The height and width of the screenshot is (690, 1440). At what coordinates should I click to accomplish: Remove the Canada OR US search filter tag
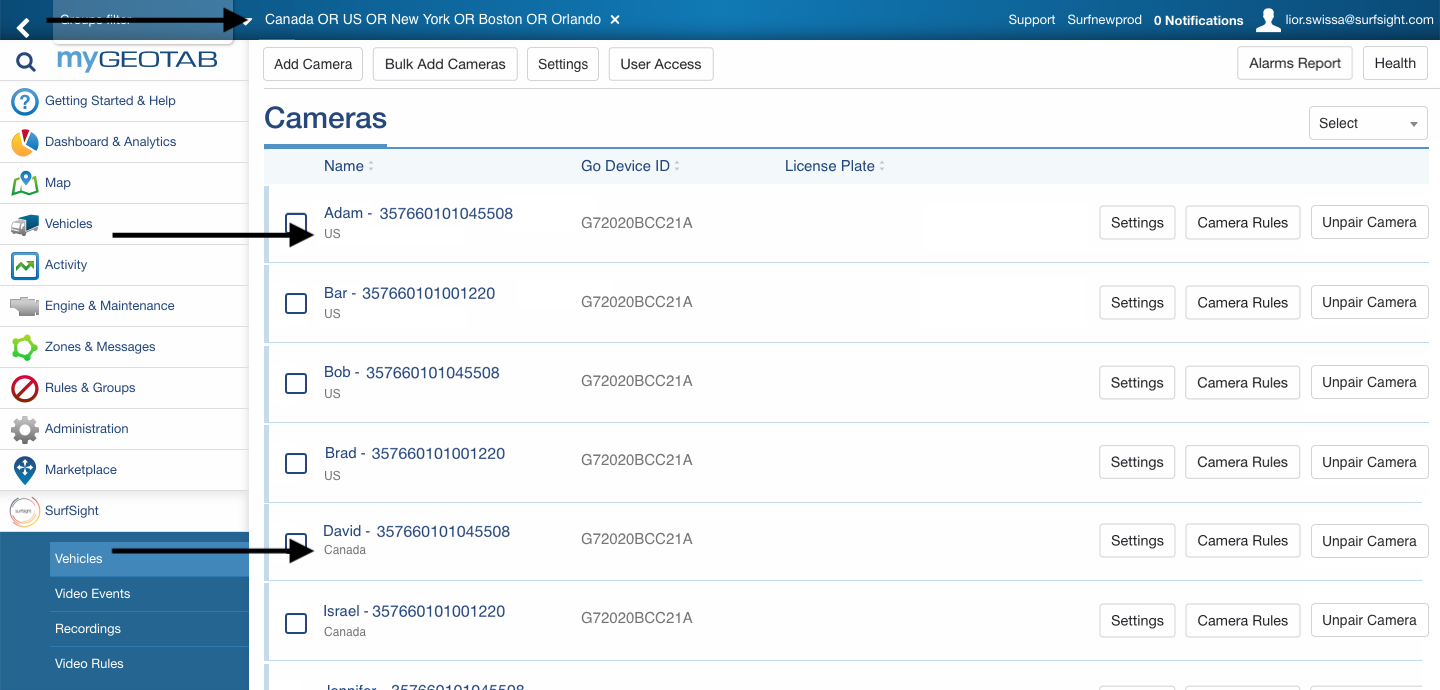614,18
